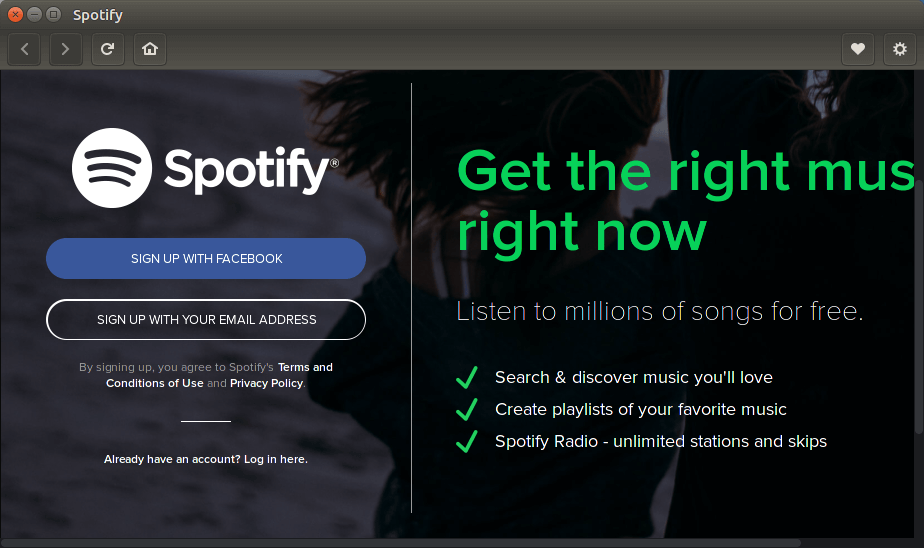Click the heart icon in toolbar
The image size is (924, 548).
[857, 48]
